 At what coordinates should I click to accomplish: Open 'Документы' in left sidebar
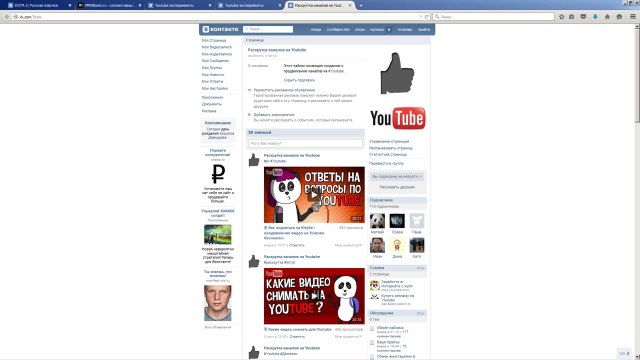[x=212, y=104]
